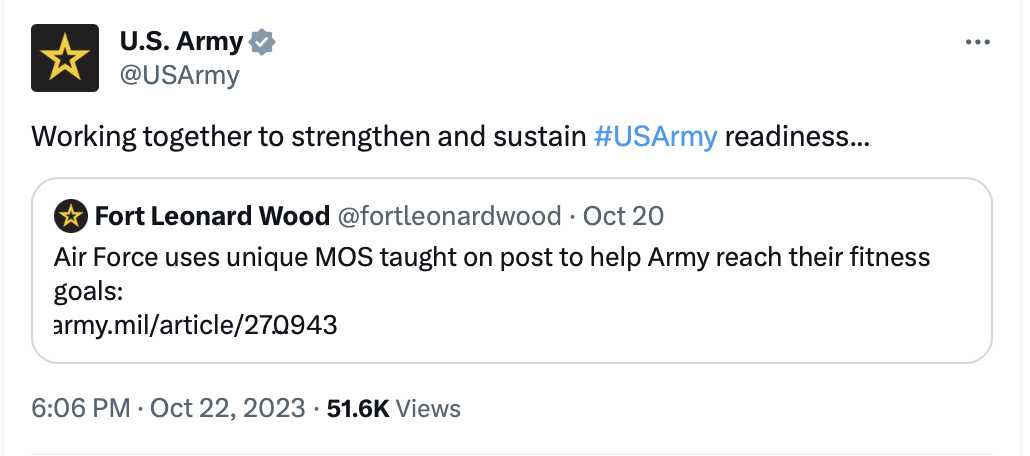Image resolution: width=1030 pixels, height=456 pixels.
Task: Open the U.S. Army display name
Action: (181, 42)
